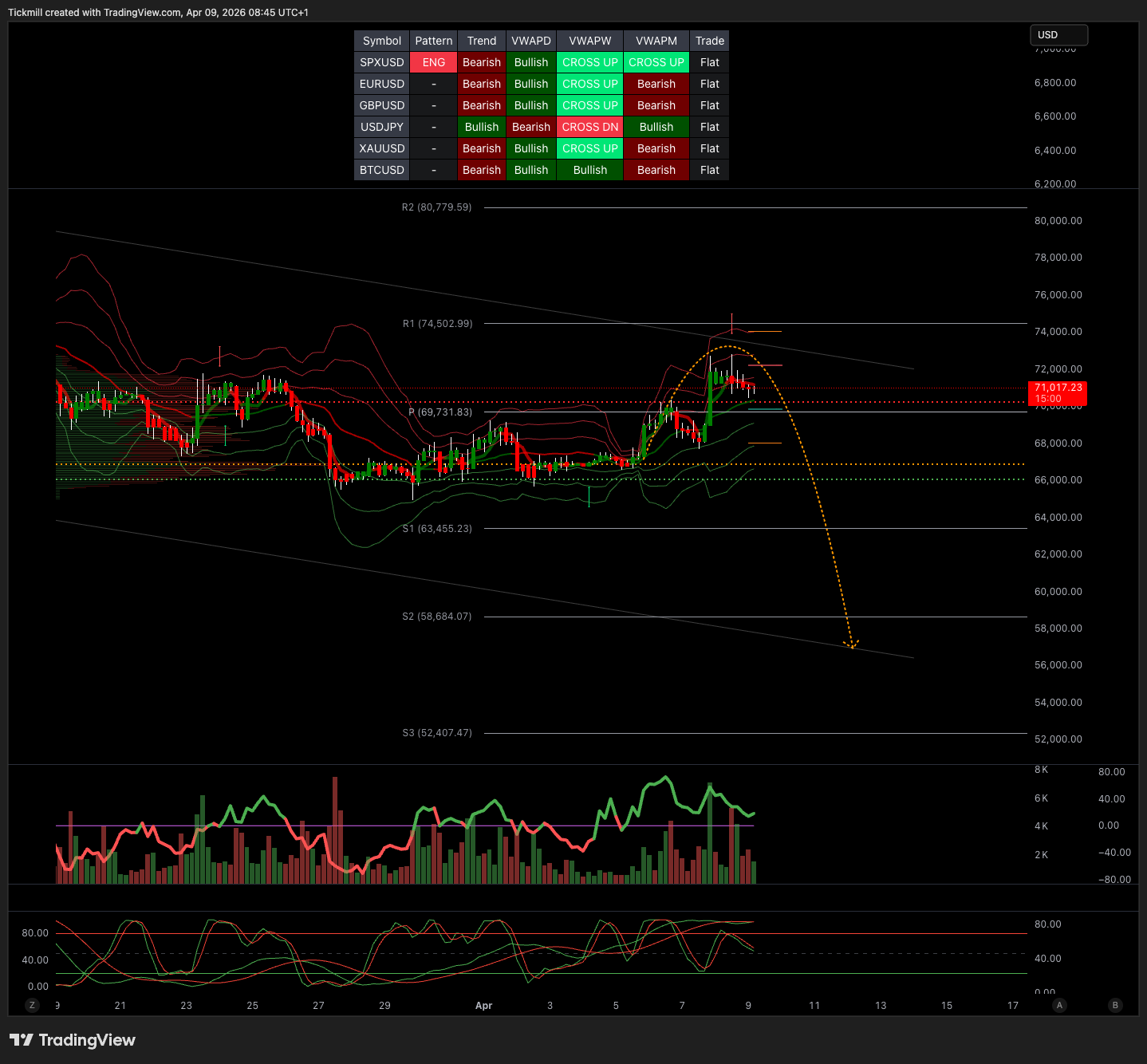This screenshot has height=1064, width=1147.
Task: Open the USD currency selector
Action: [1058, 35]
